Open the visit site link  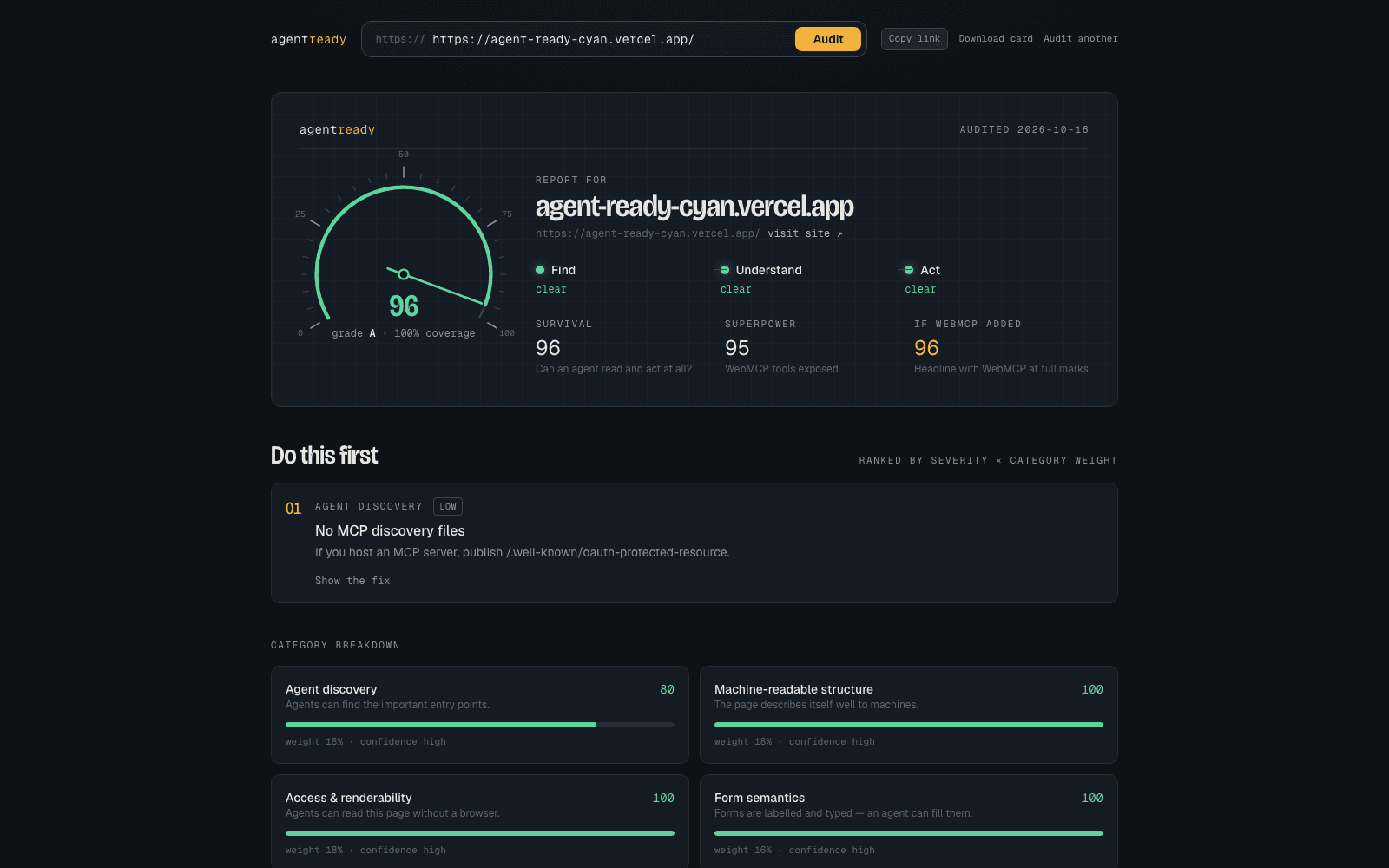click(805, 233)
